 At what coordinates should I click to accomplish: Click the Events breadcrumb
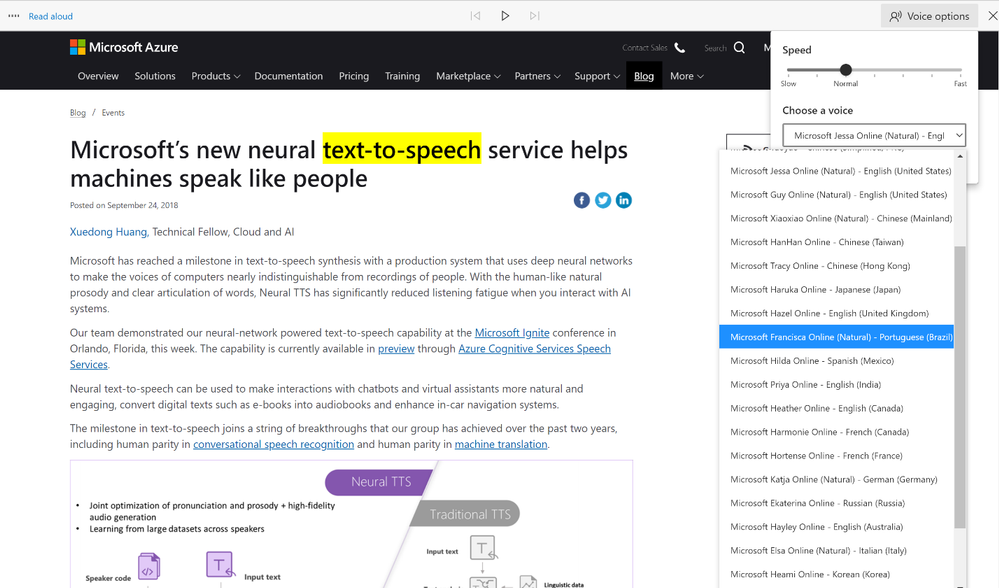click(113, 113)
